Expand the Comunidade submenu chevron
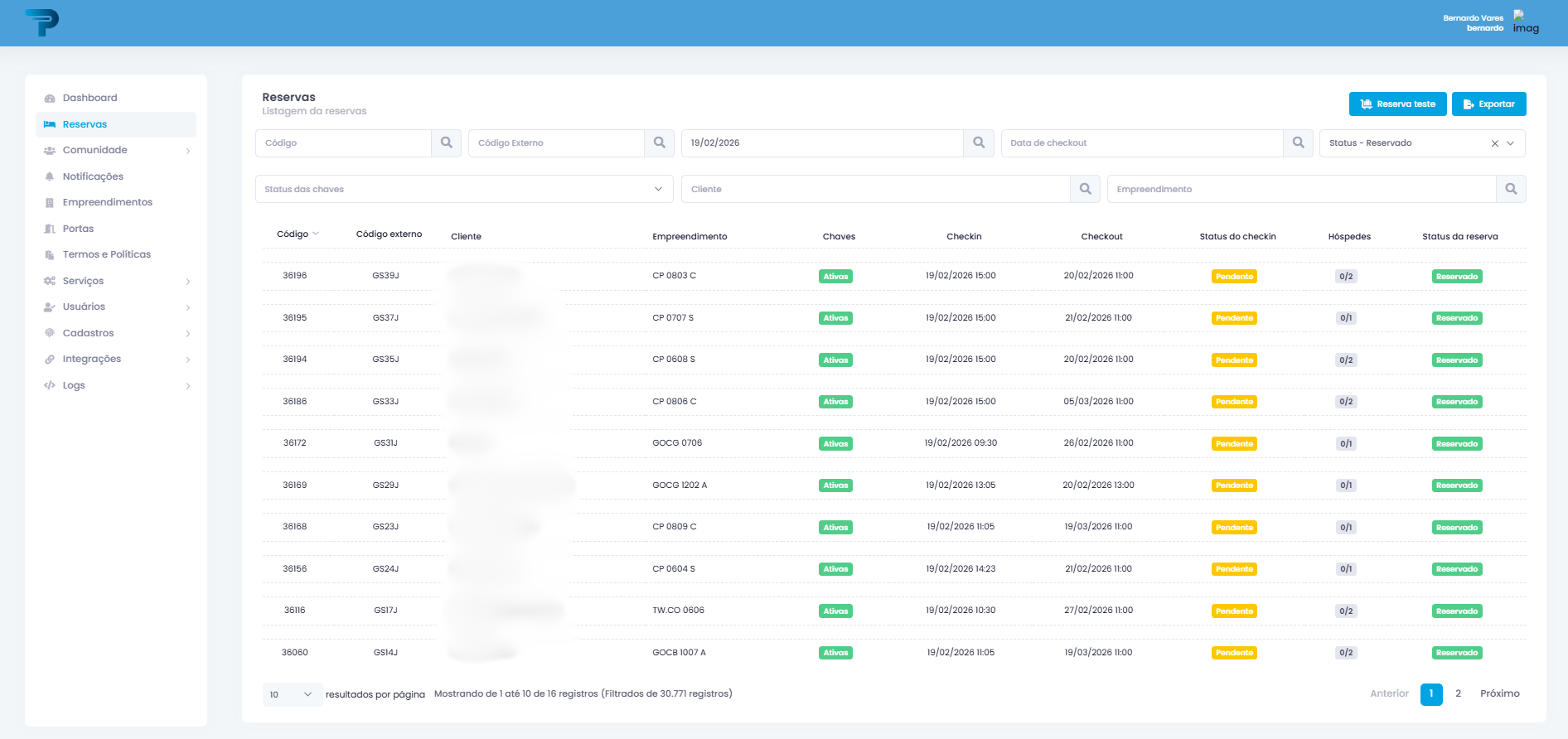 (x=188, y=151)
